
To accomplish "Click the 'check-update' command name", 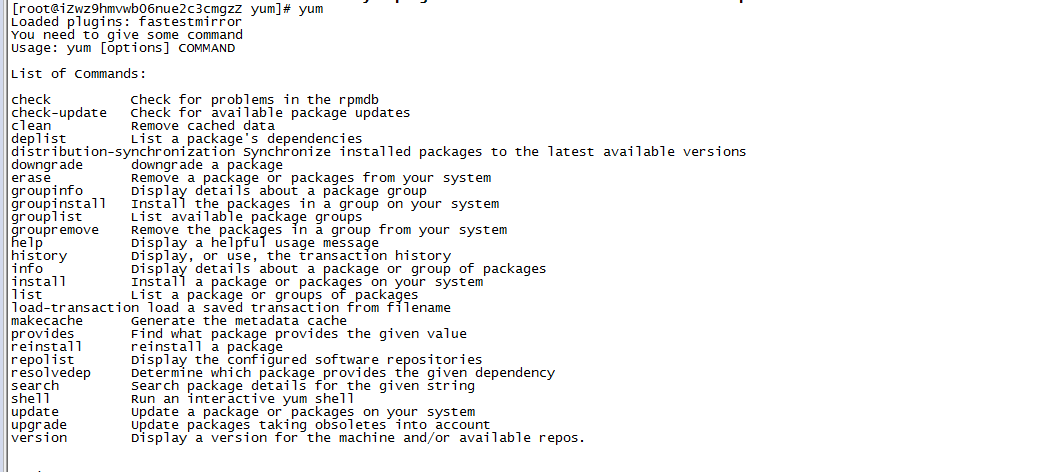I will [59, 113].
